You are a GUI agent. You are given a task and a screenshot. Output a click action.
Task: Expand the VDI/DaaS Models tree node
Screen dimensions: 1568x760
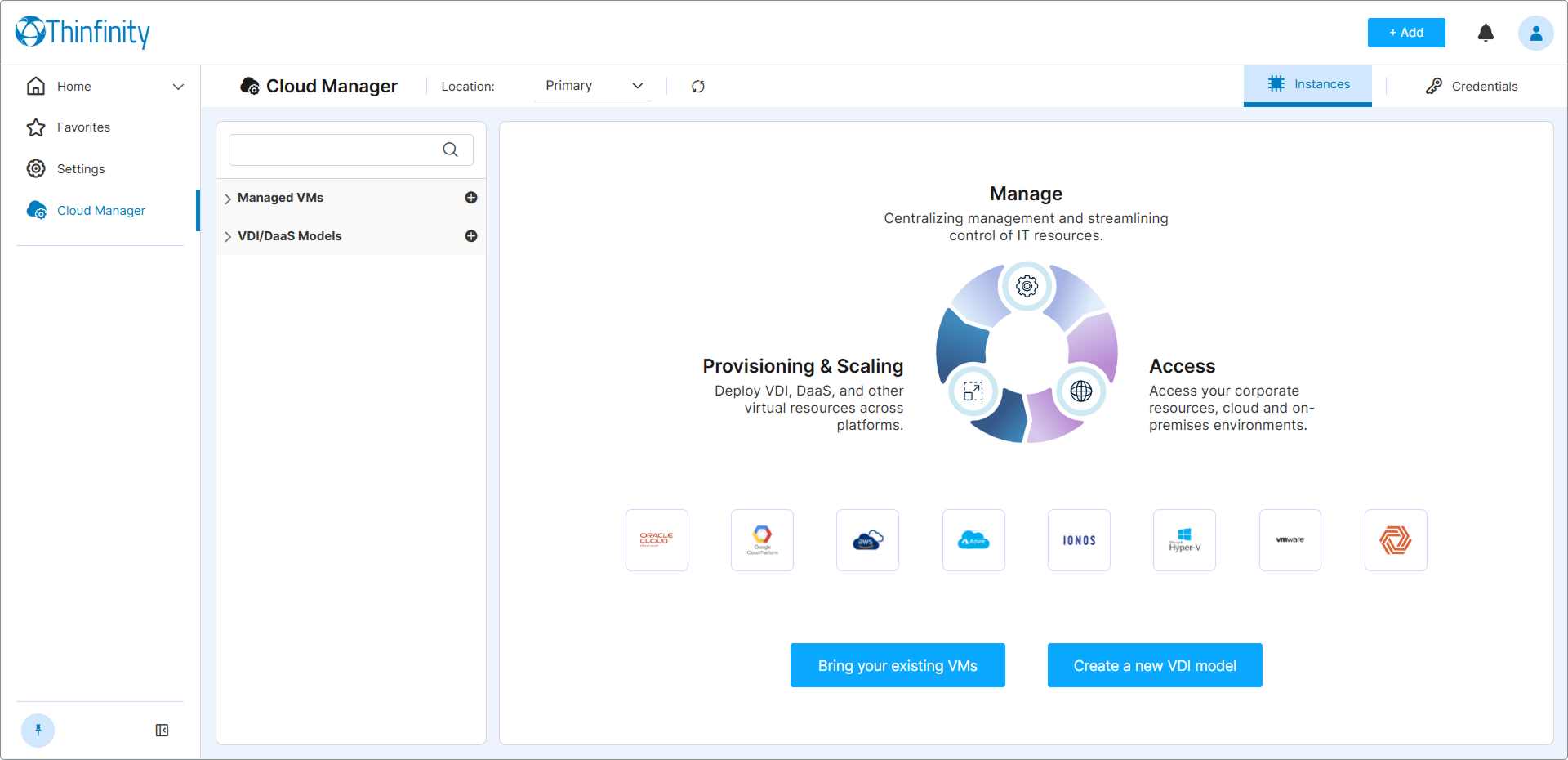point(228,237)
